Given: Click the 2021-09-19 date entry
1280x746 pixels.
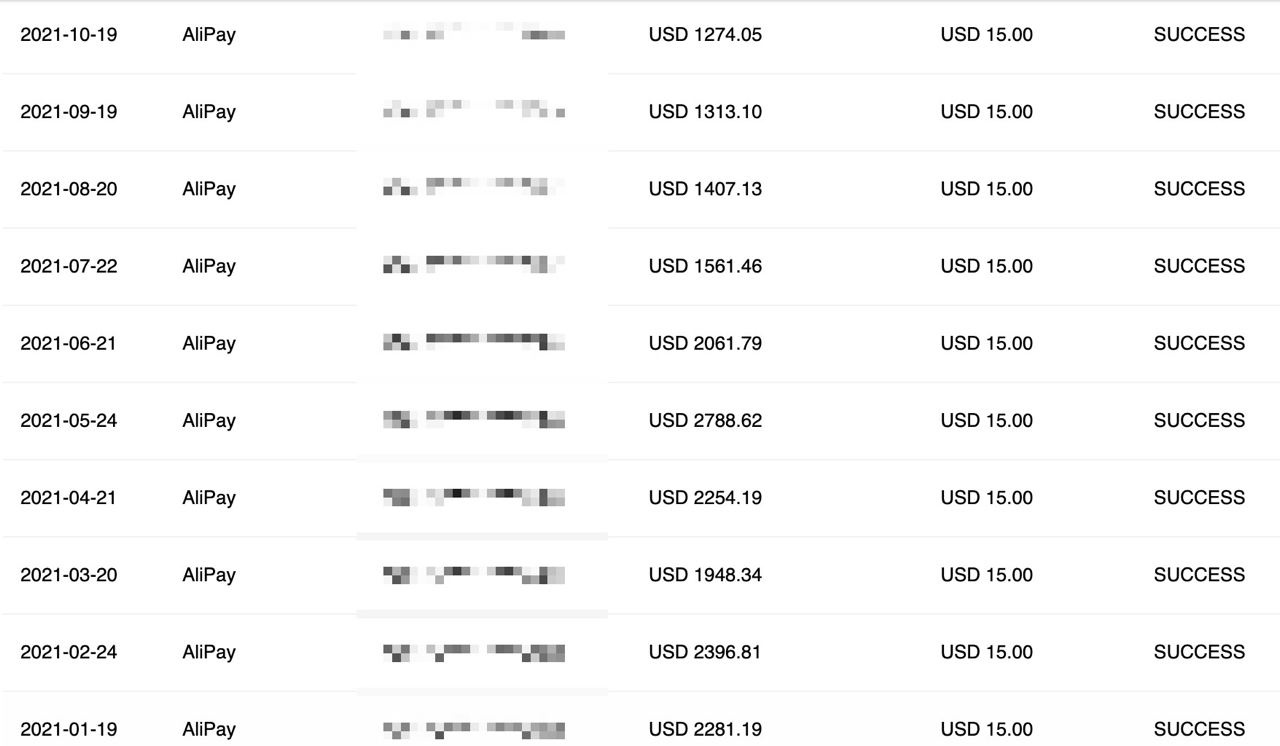Looking at the screenshot, I should coord(68,112).
